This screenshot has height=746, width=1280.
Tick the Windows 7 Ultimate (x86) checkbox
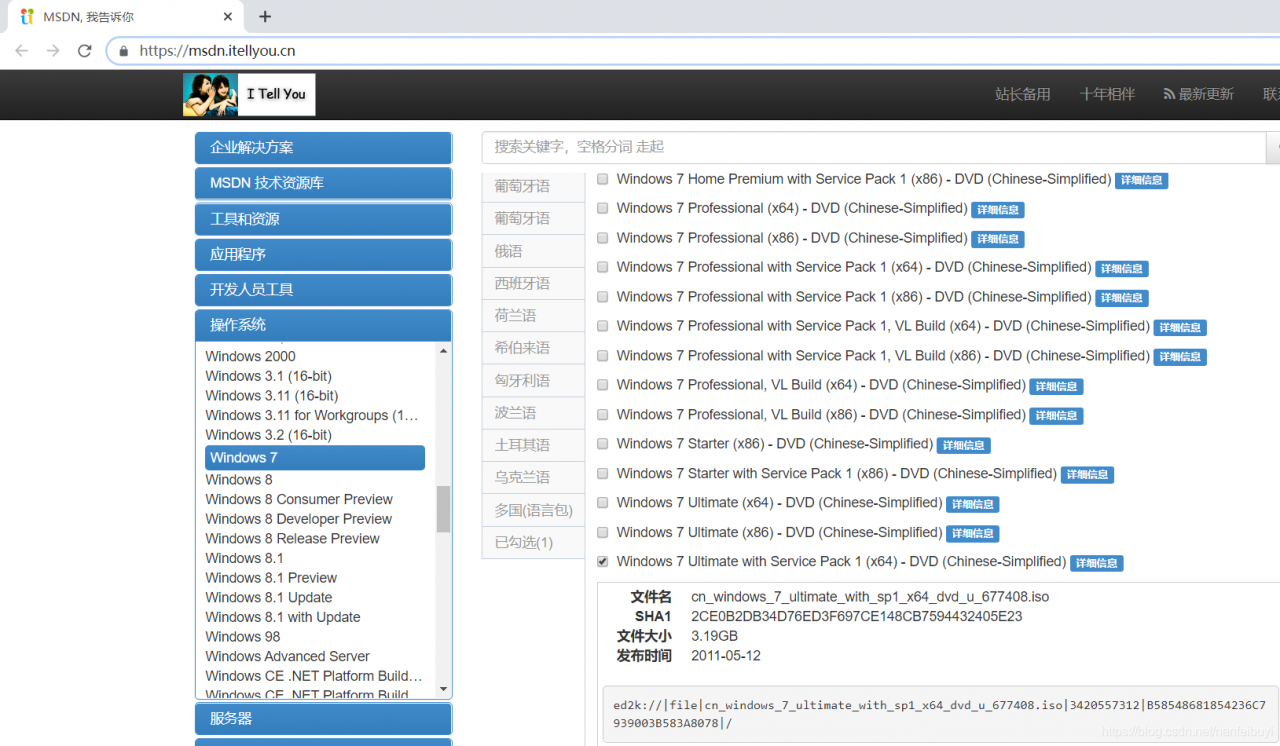coord(603,533)
